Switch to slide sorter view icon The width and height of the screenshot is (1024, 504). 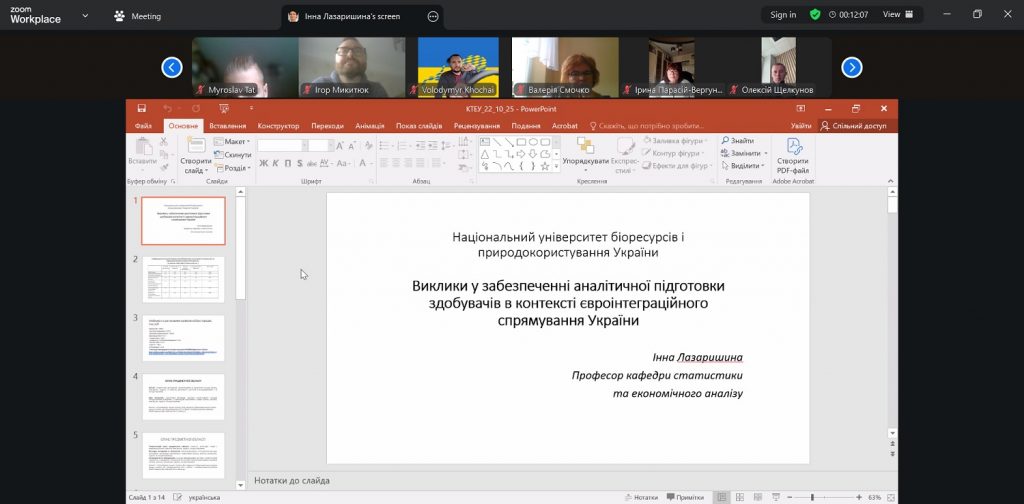point(738,497)
